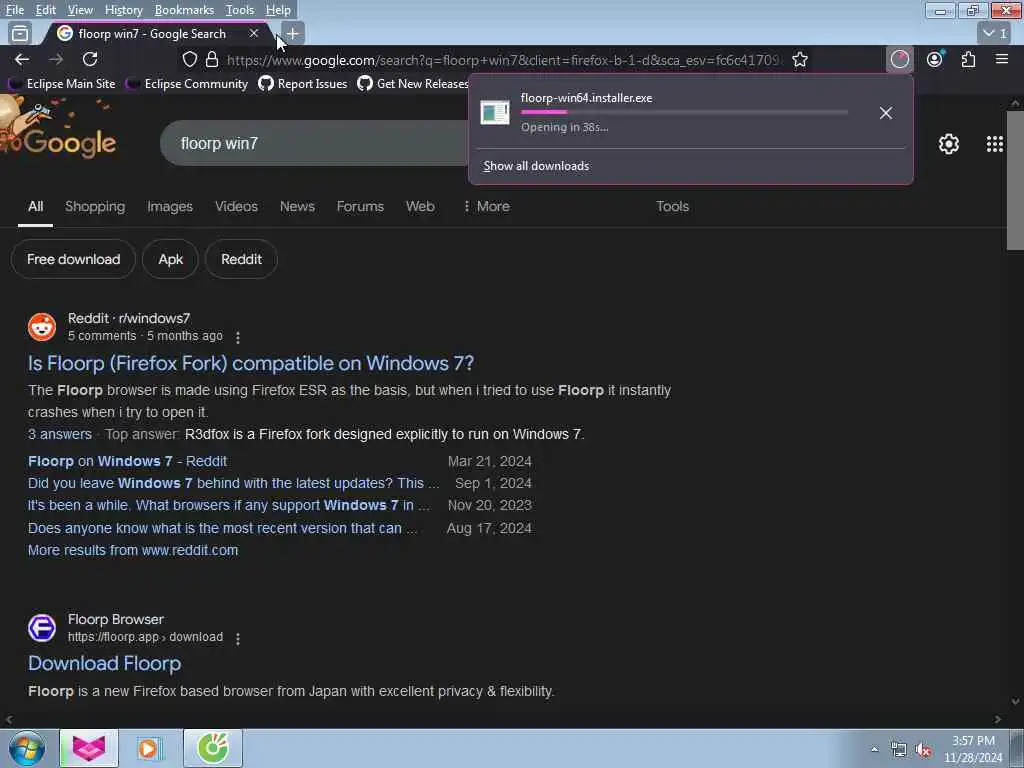Expand the More search filters menu
1024x768 pixels.
(487, 206)
